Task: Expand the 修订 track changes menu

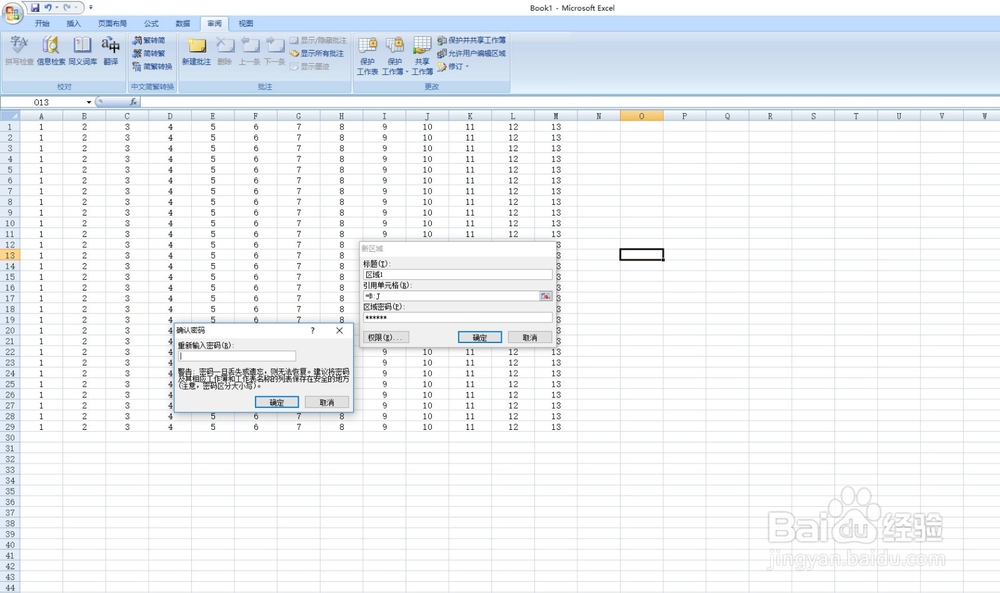Action: (x=453, y=66)
